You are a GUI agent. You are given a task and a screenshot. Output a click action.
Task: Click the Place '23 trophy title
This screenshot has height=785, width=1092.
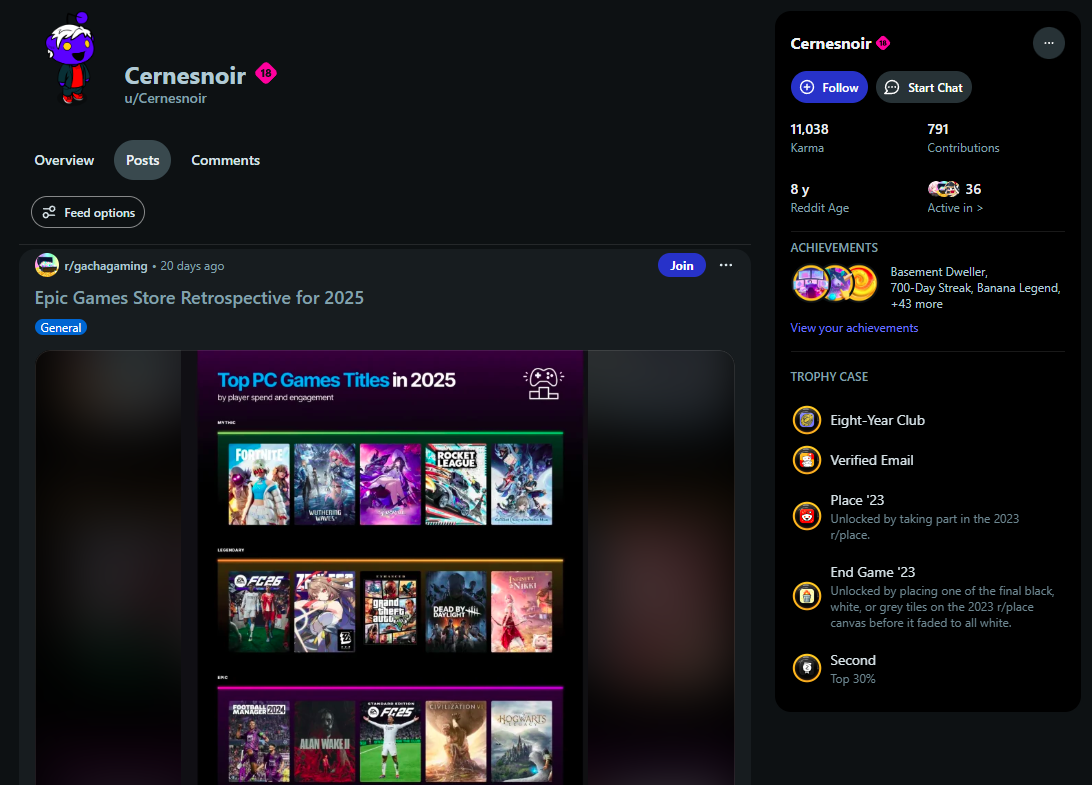(857, 500)
